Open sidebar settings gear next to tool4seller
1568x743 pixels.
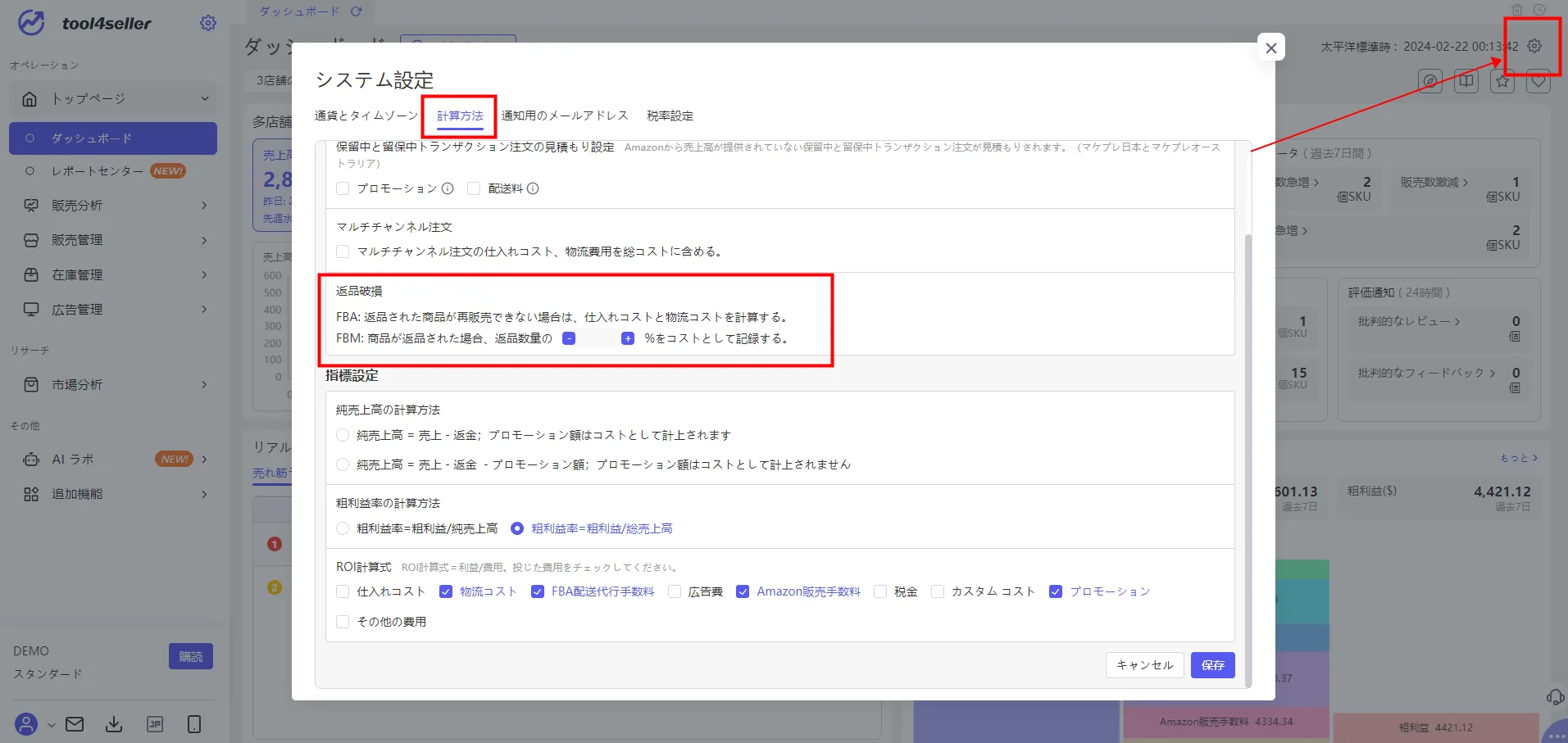(208, 23)
